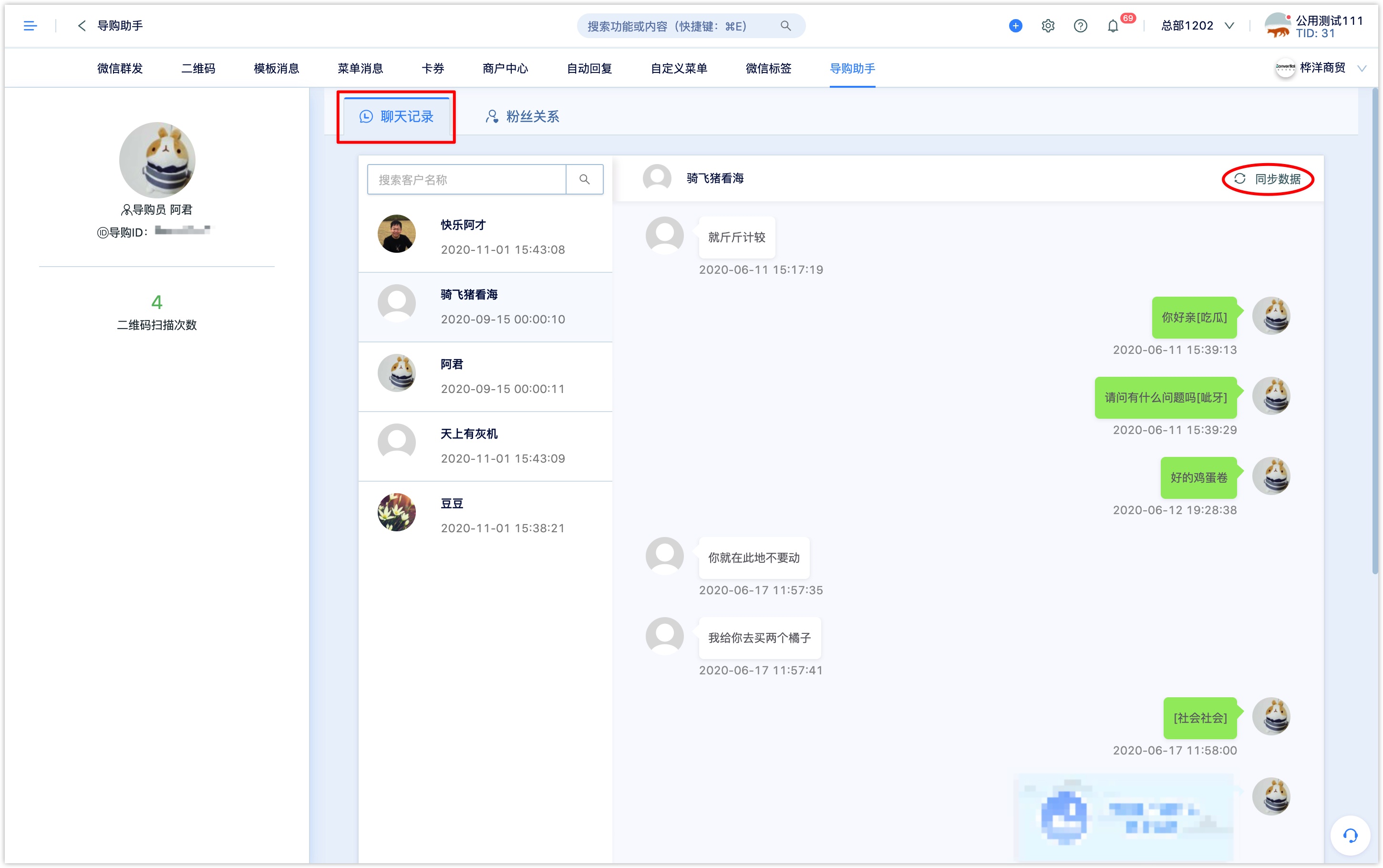The image size is (1383, 868).
Task: Go back with the left arrow
Action: (82, 26)
